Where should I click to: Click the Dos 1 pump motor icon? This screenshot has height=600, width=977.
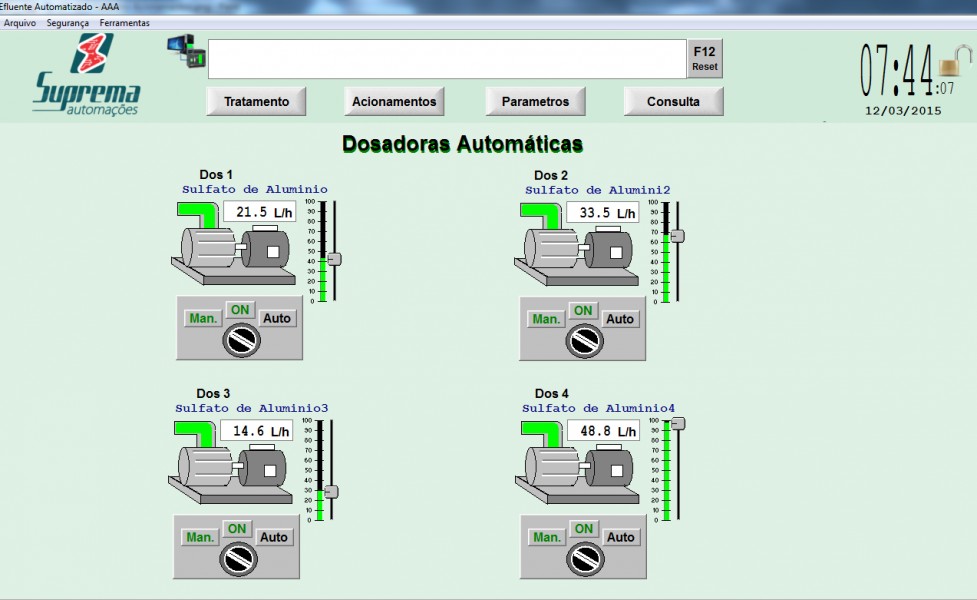[x=235, y=249]
